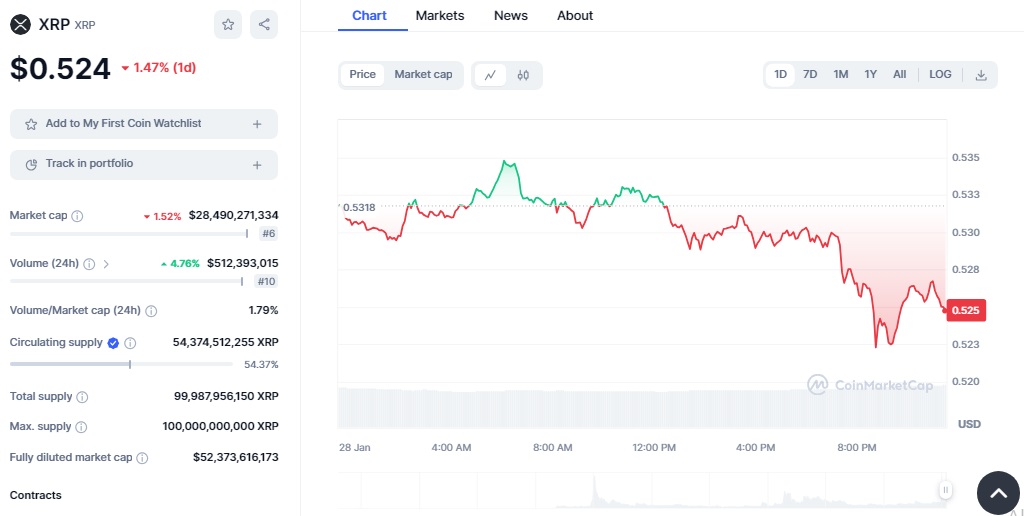
Task: Click the $0.524 price heading
Action: (x=60, y=69)
